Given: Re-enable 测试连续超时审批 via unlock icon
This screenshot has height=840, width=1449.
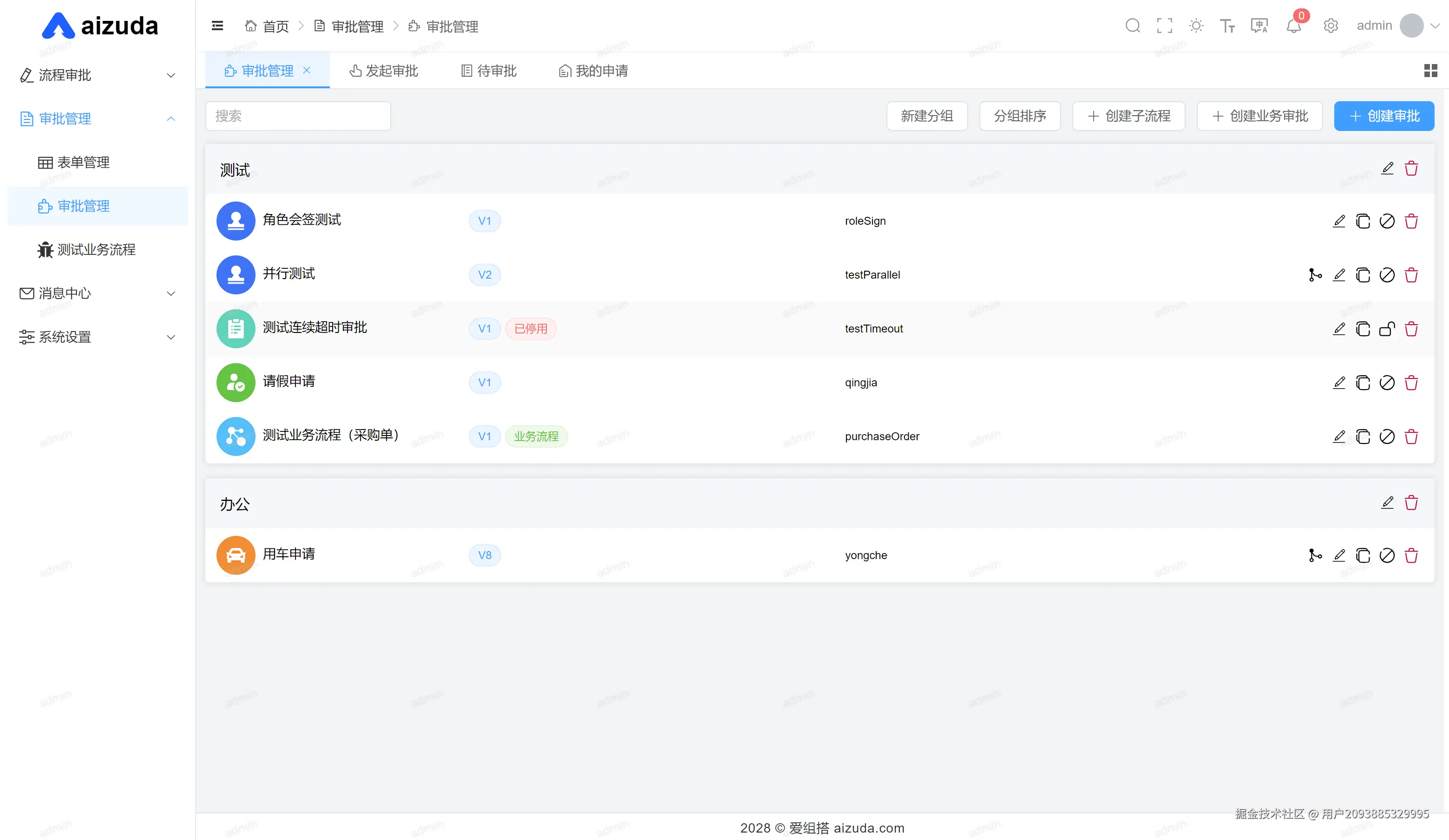Looking at the screenshot, I should 1387,329.
